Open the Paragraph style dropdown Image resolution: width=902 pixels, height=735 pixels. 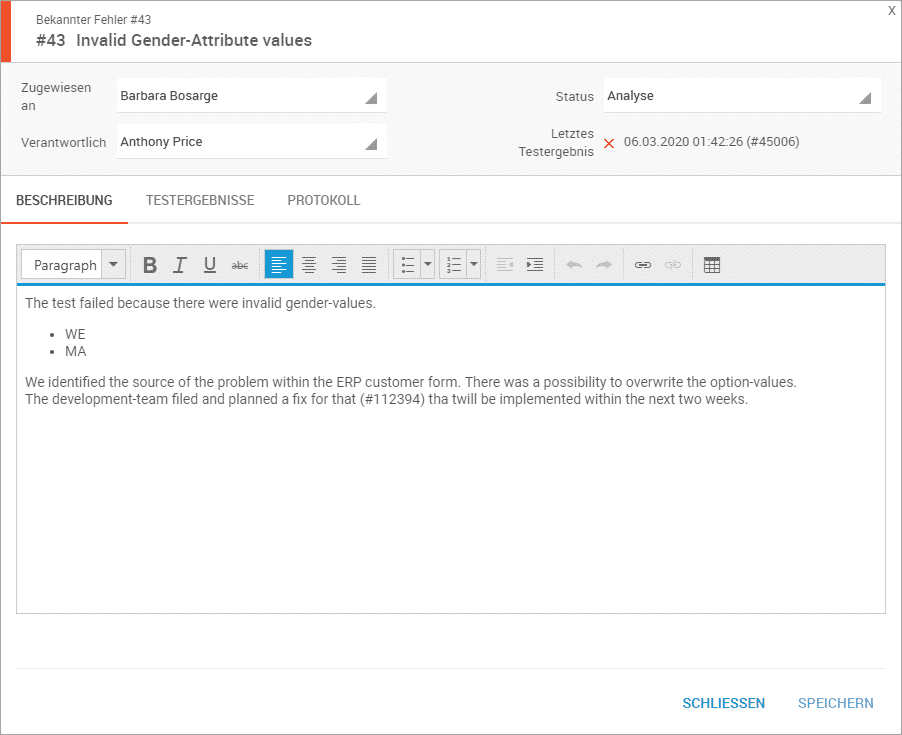[x=73, y=265]
